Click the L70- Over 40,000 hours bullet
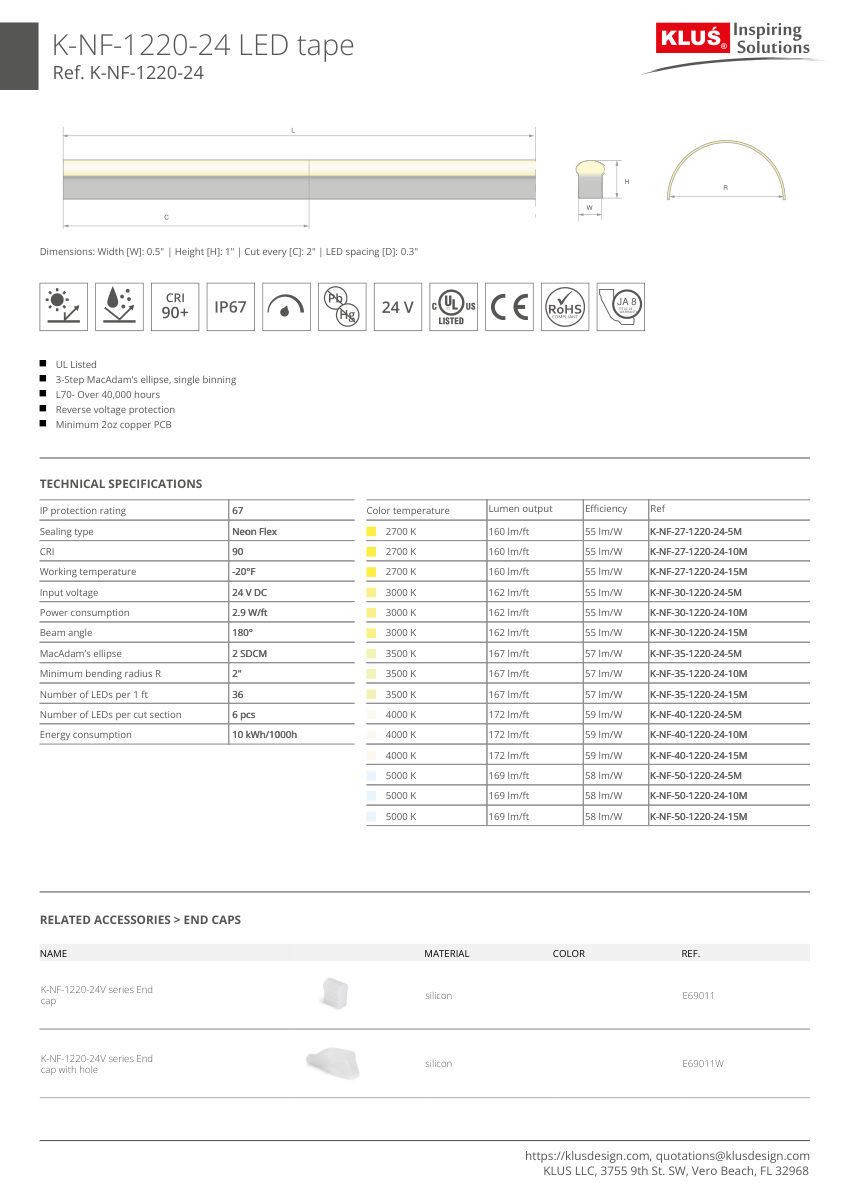Screen dimensions: 850x1203 pos(108,394)
